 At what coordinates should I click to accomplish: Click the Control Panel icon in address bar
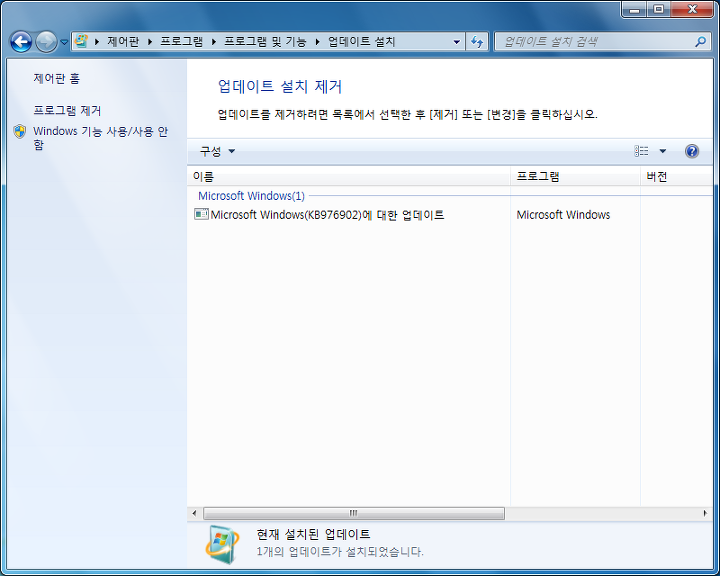81,41
